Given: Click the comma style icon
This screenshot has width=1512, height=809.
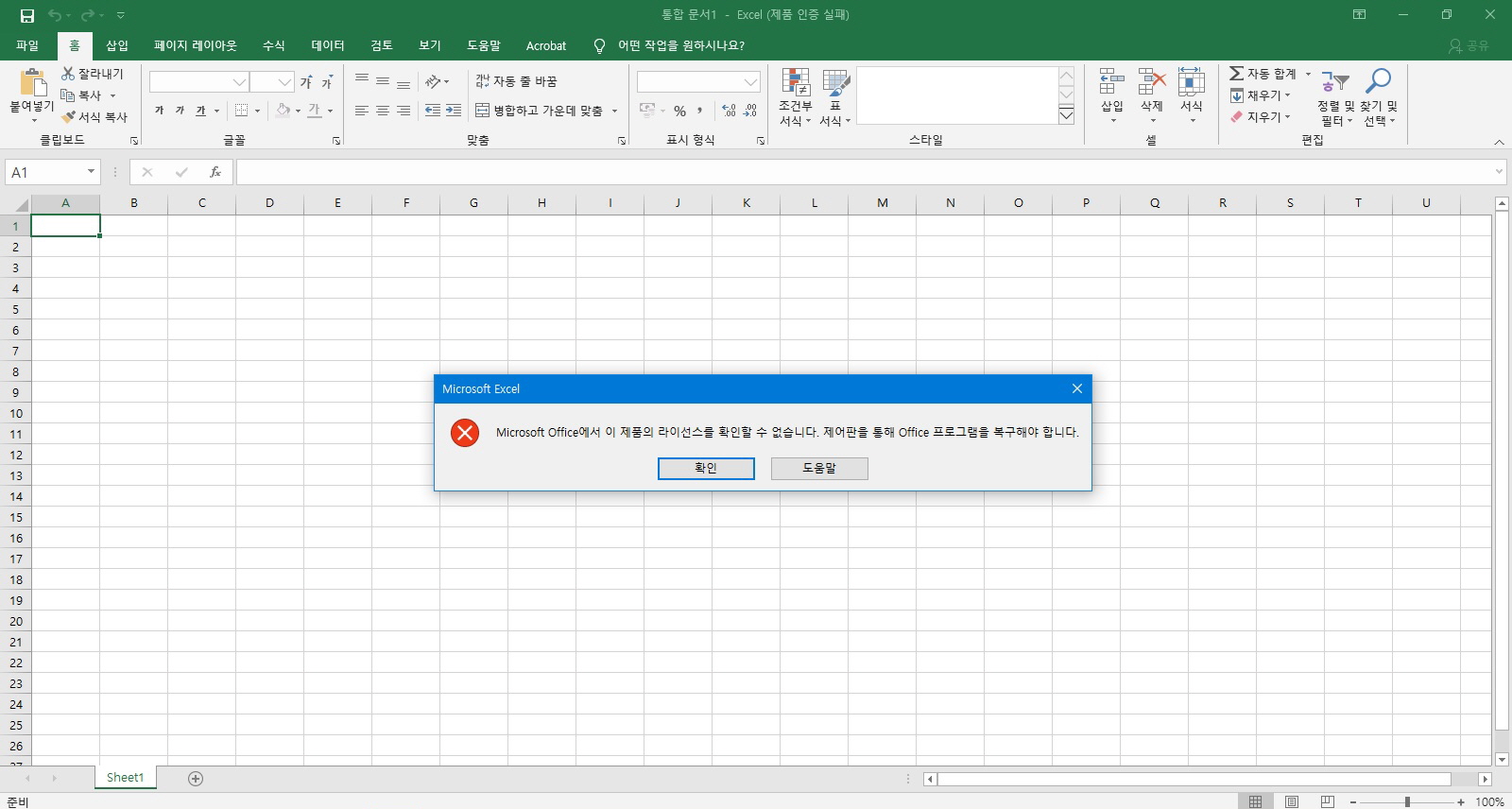Looking at the screenshot, I should point(700,111).
